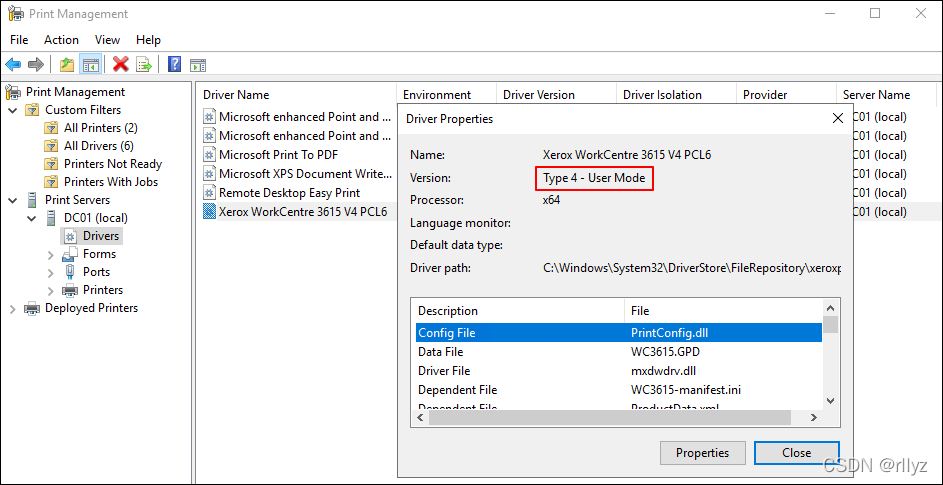This screenshot has height=485, width=943.
Task: Toggle the Show/Hide Action Pane icon
Action: [198, 64]
